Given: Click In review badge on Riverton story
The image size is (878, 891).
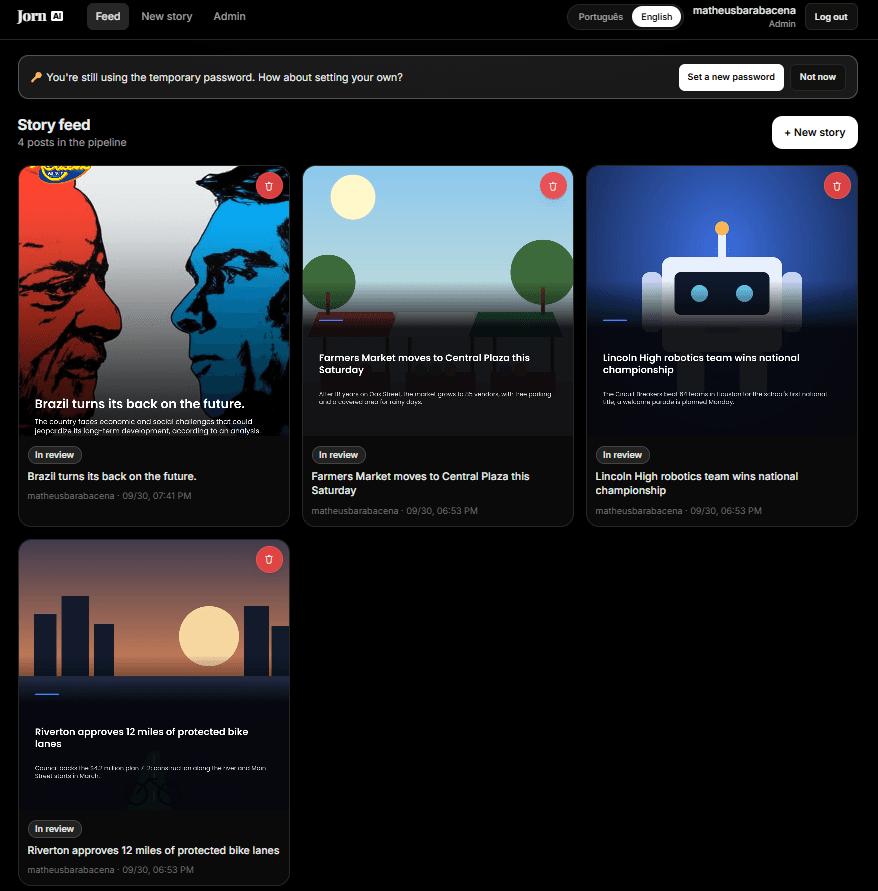Looking at the screenshot, I should tap(55, 829).
